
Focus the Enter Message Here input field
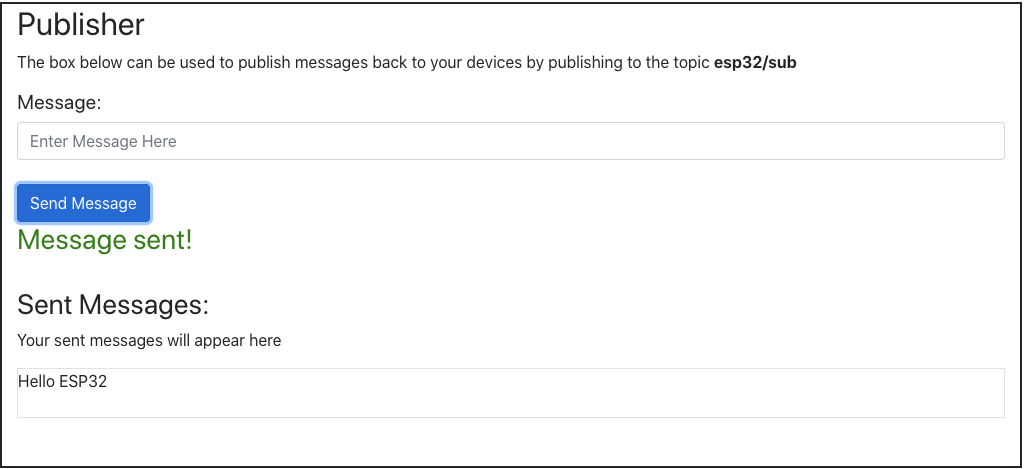pos(511,141)
